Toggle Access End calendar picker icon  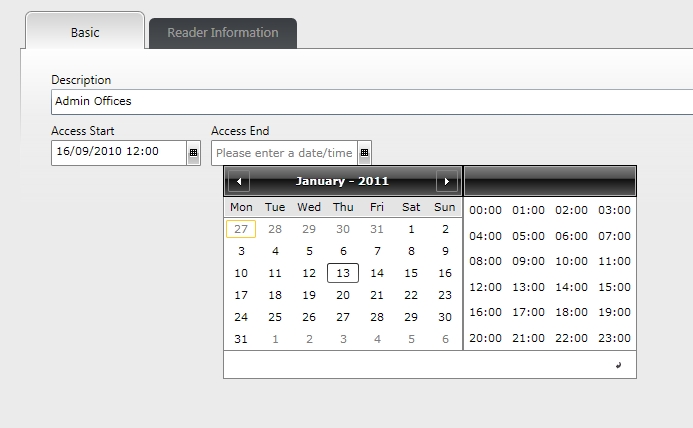tap(364, 153)
